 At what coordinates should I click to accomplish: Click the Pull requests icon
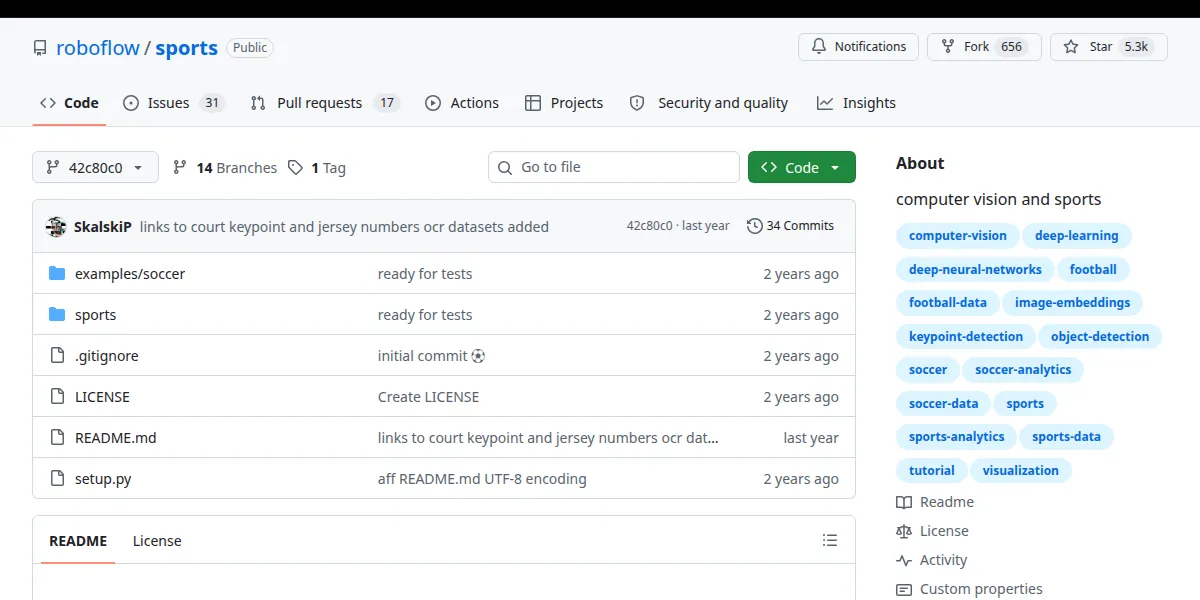[258, 103]
